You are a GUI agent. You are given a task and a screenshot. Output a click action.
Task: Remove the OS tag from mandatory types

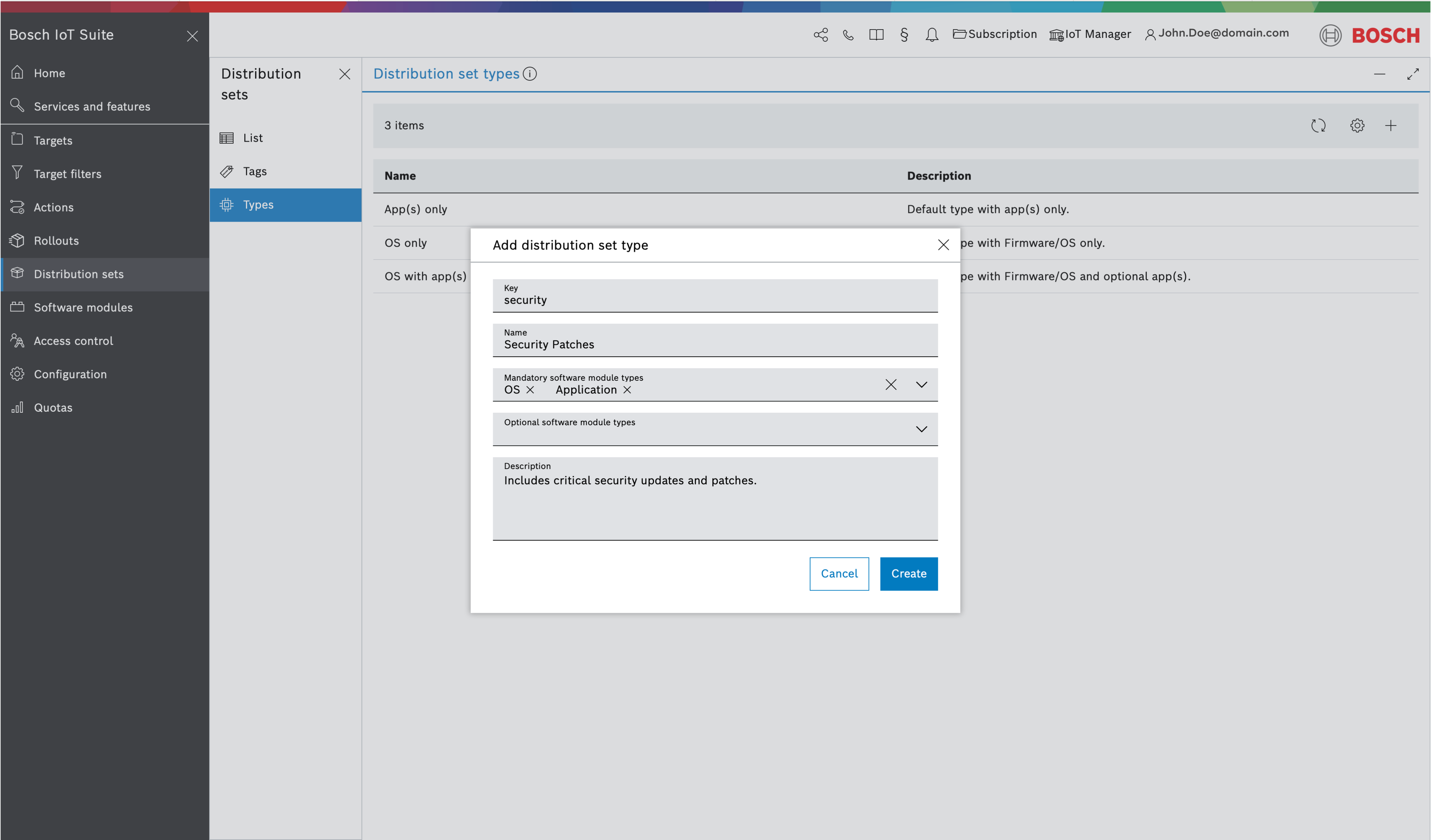pos(530,390)
